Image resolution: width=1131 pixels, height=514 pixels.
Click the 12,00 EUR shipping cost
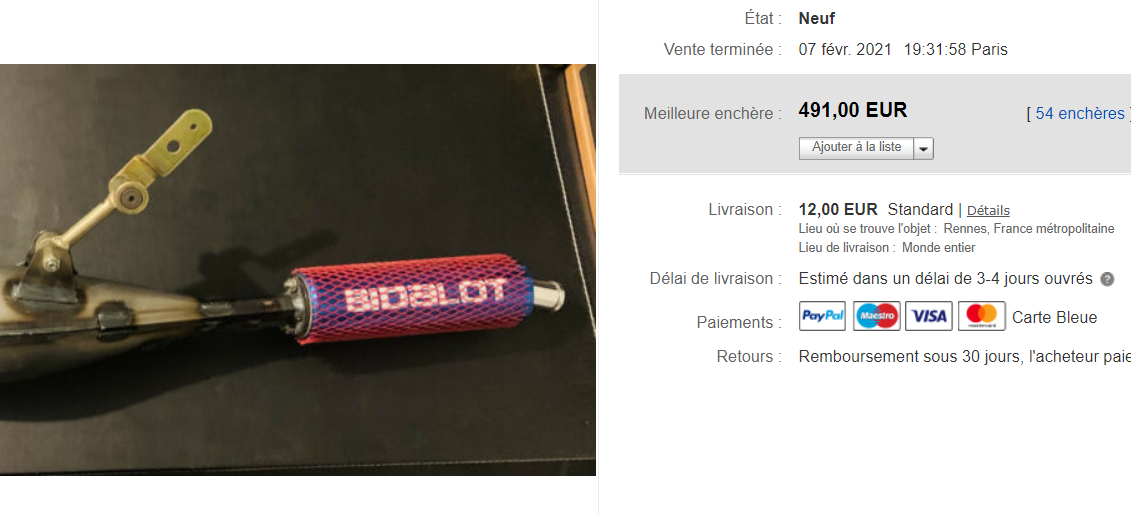click(x=838, y=210)
